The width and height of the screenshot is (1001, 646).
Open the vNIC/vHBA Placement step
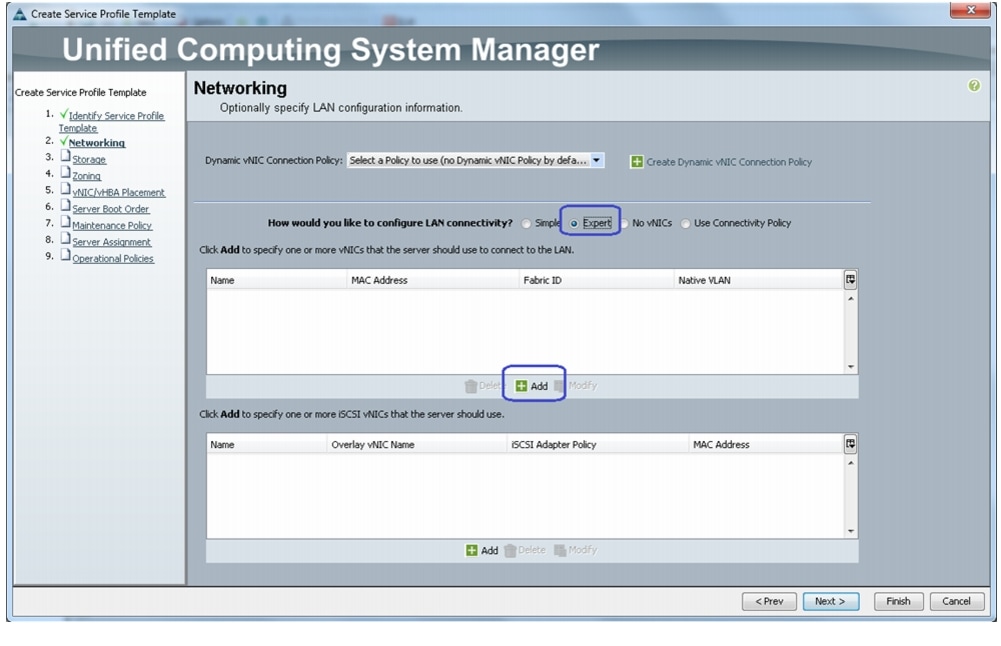point(118,193)
